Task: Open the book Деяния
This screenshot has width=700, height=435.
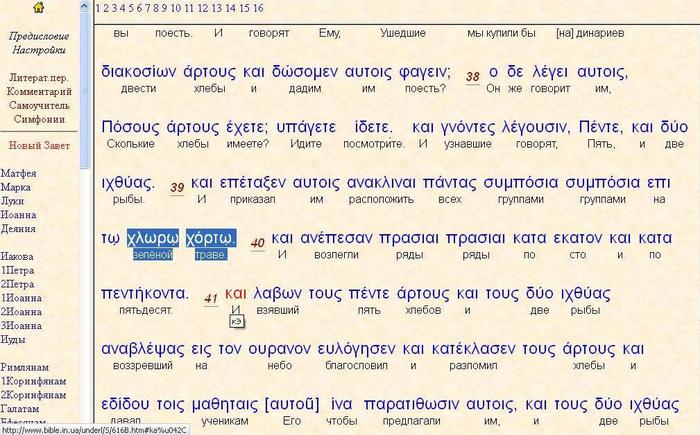Action: [x=18, y=228]
